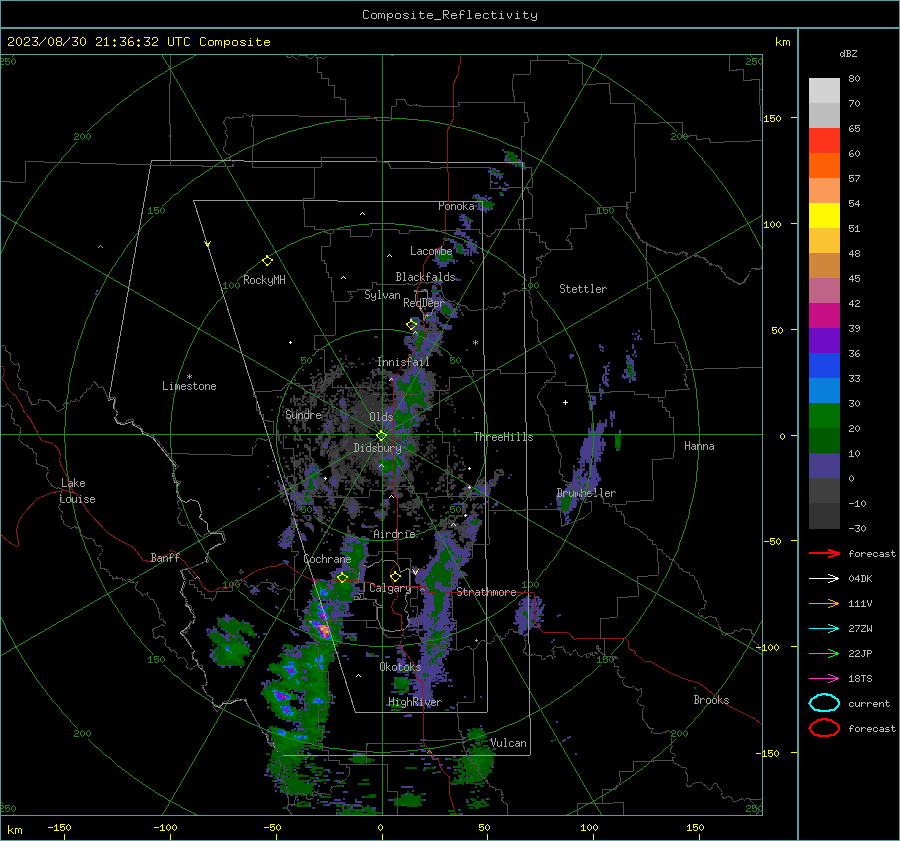Click the Calgary city label
900x841 pixels.
(390, 588)
